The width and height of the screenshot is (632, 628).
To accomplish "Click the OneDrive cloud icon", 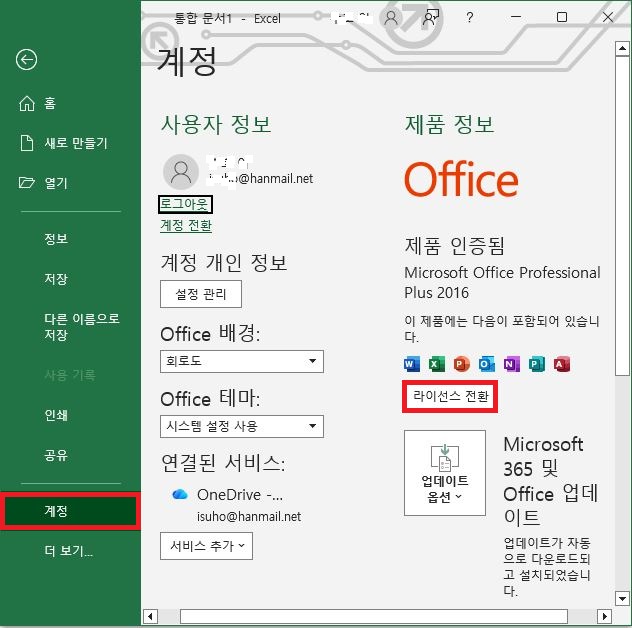I will 180,494.
